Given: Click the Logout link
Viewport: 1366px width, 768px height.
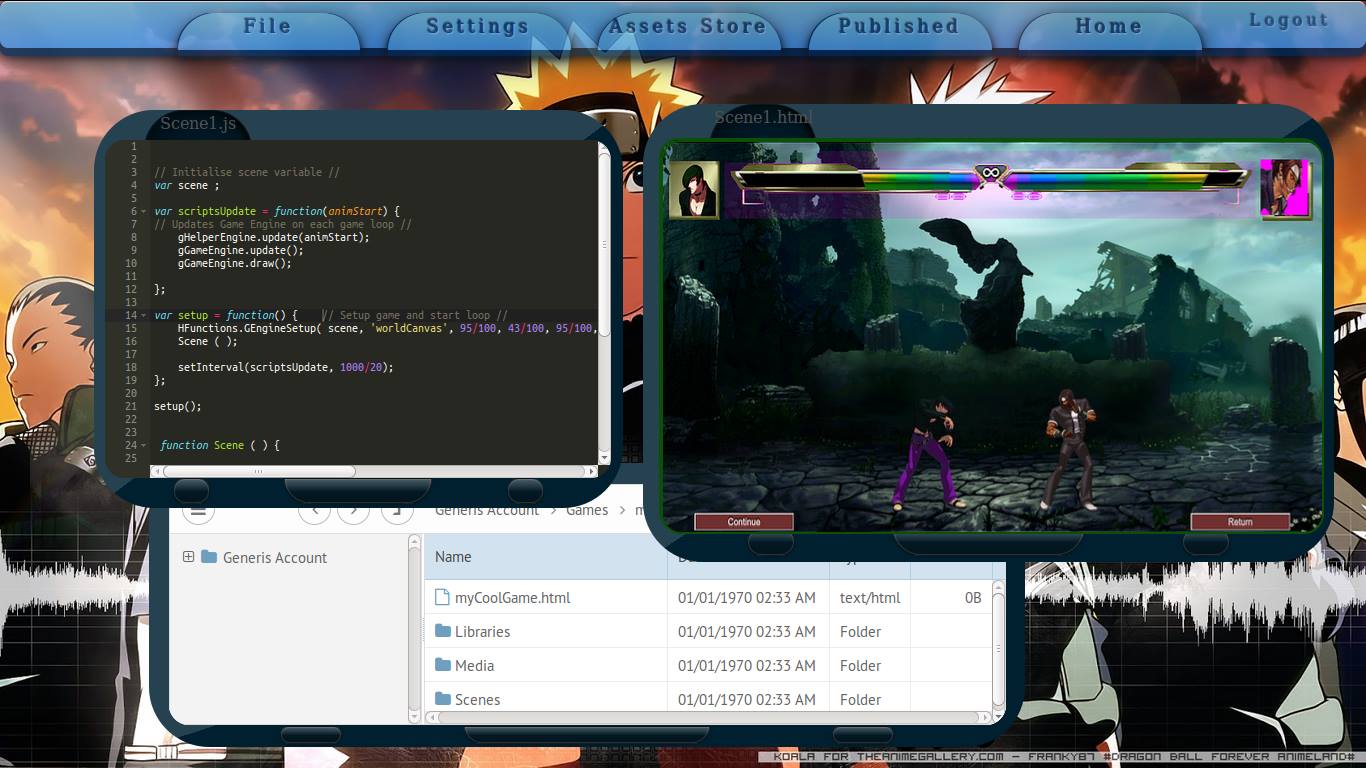Looking at the screenshot, I should [x=1289, y=20].
